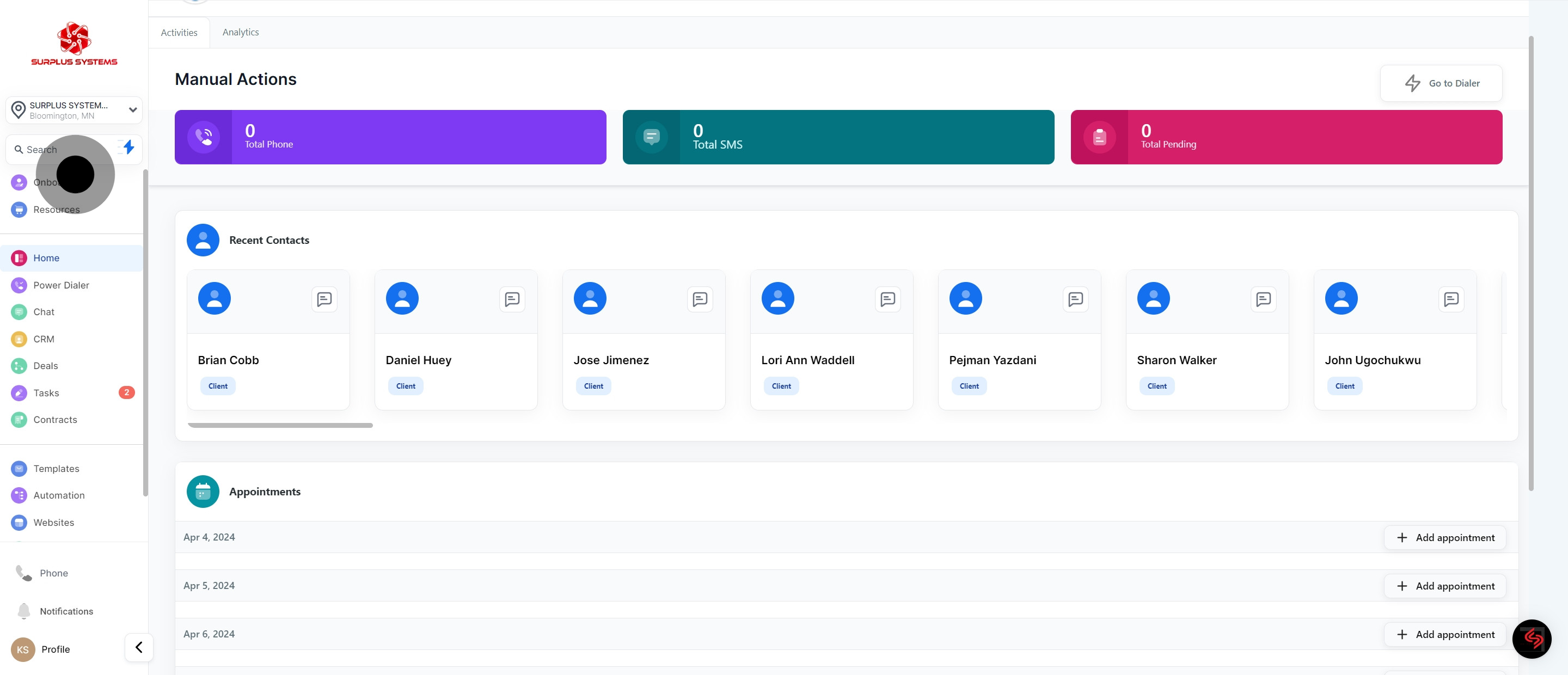Open message icon on Brian Cobb card
This screenshot has height=675, width=1568.
(x=324, y=299)
